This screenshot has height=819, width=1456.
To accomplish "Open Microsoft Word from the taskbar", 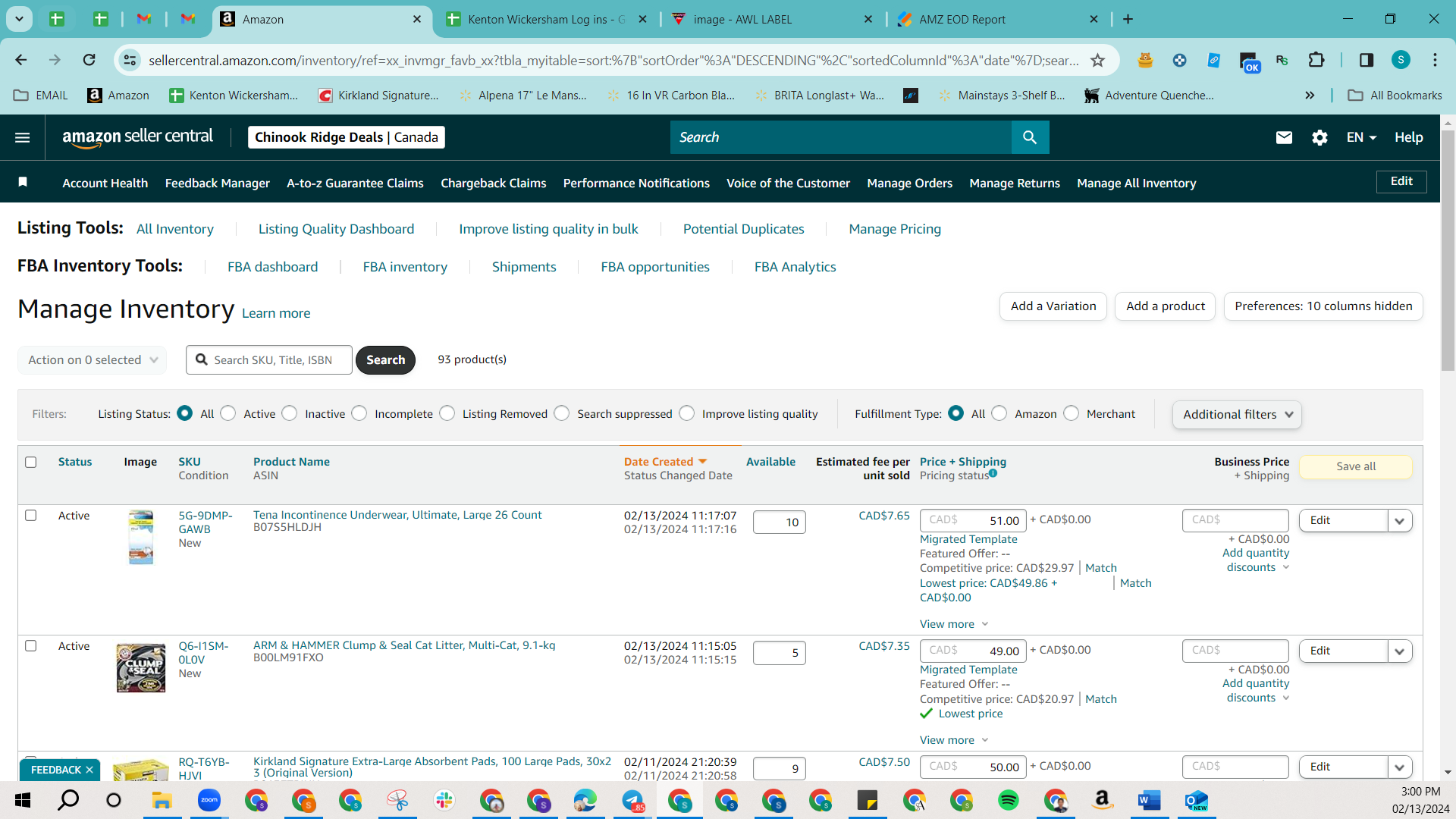I will click(x=1150, y=800).
